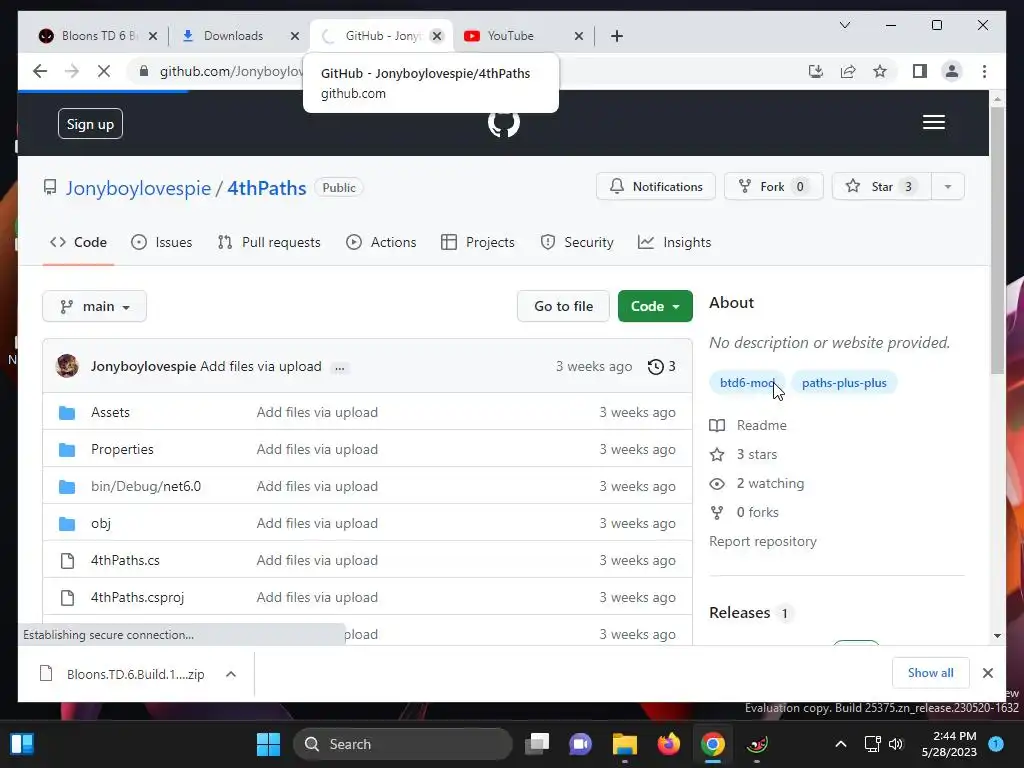1024x768 pixels.
Task: Click the share page icon in address bar
Action: 848,71
